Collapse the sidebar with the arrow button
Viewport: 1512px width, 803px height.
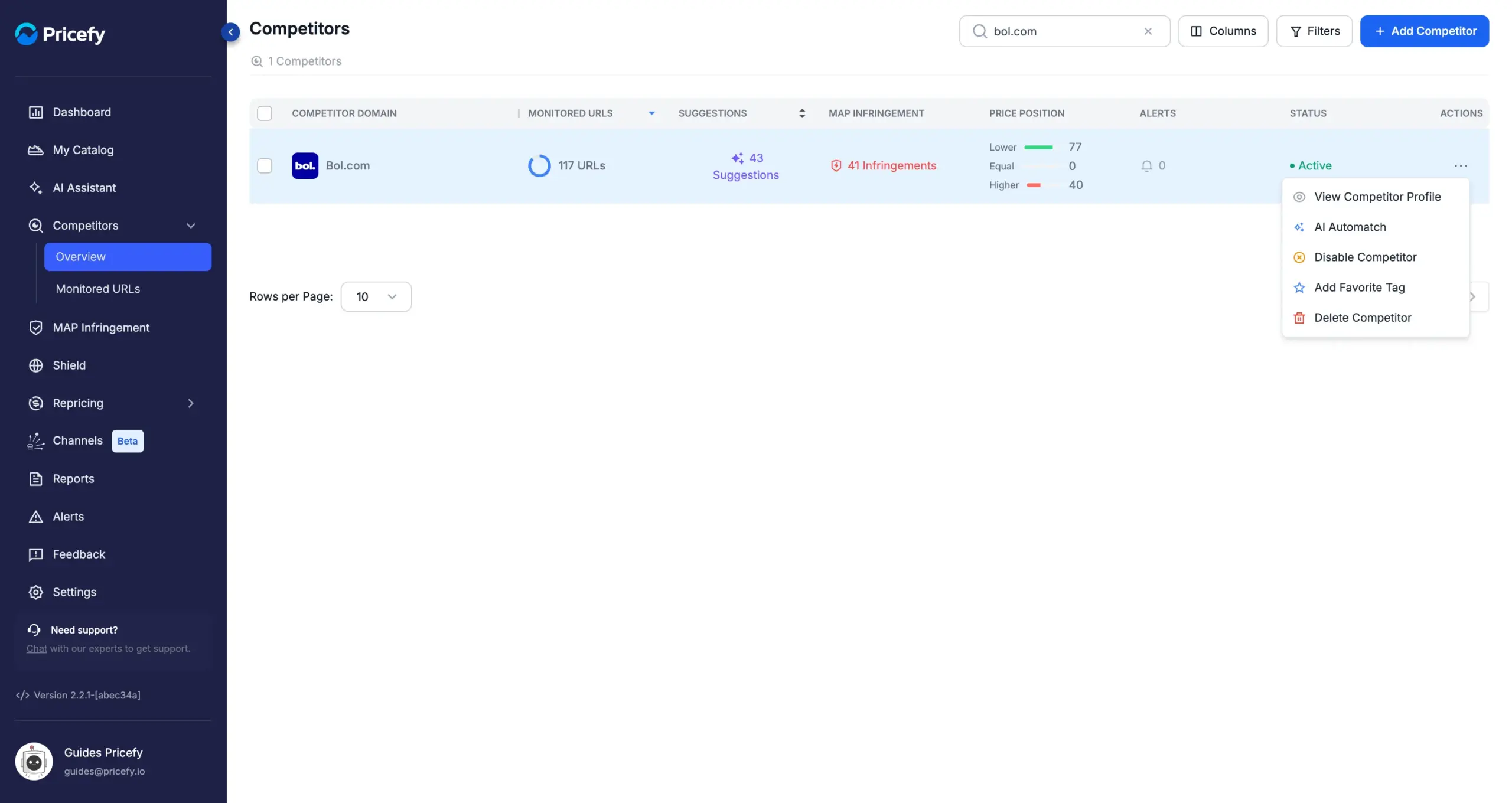tap(231, 32)
